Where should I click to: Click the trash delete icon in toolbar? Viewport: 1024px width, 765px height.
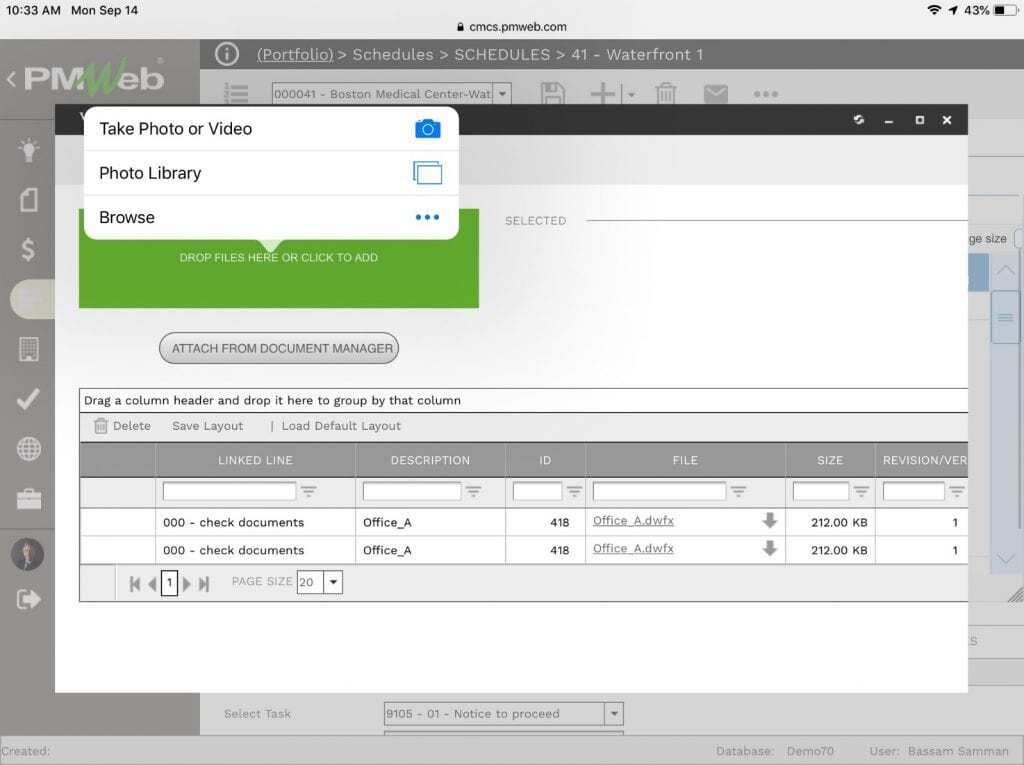(666, 94)
